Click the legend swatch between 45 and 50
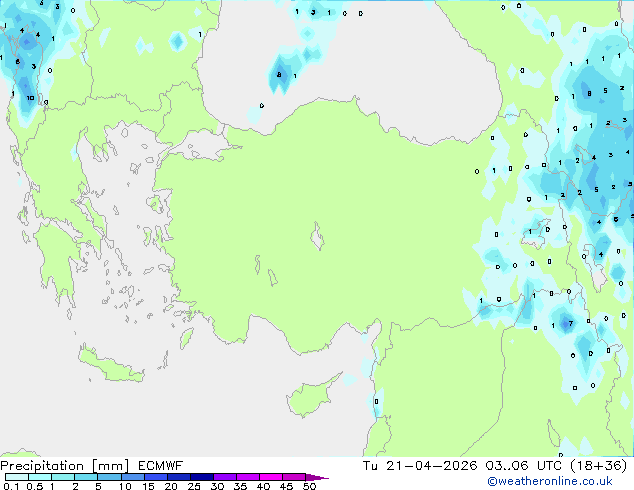This screenshot has height=490, width=634. click(x=294, y=477)
